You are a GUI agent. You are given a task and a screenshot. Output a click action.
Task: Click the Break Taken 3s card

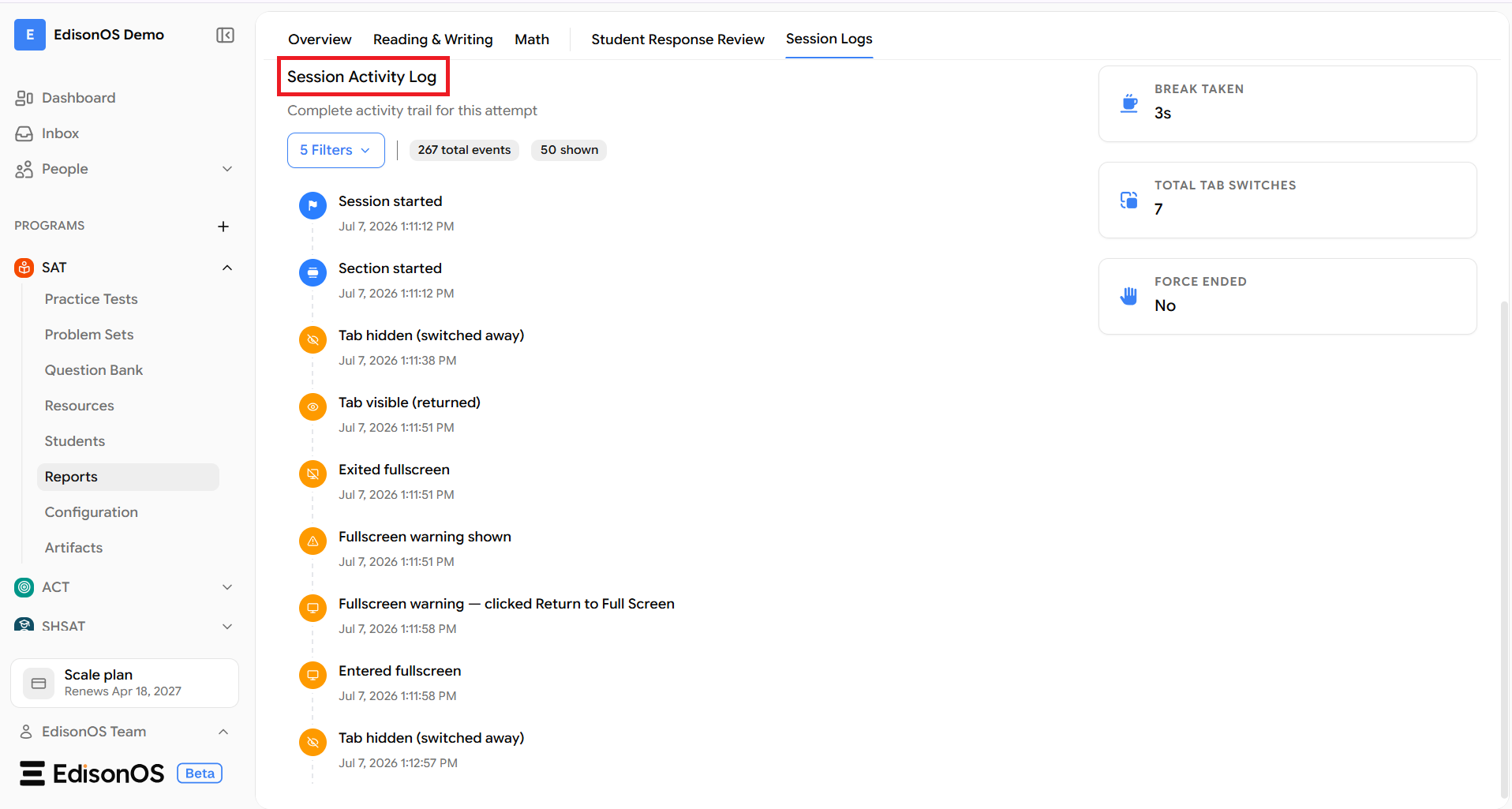1287,104
